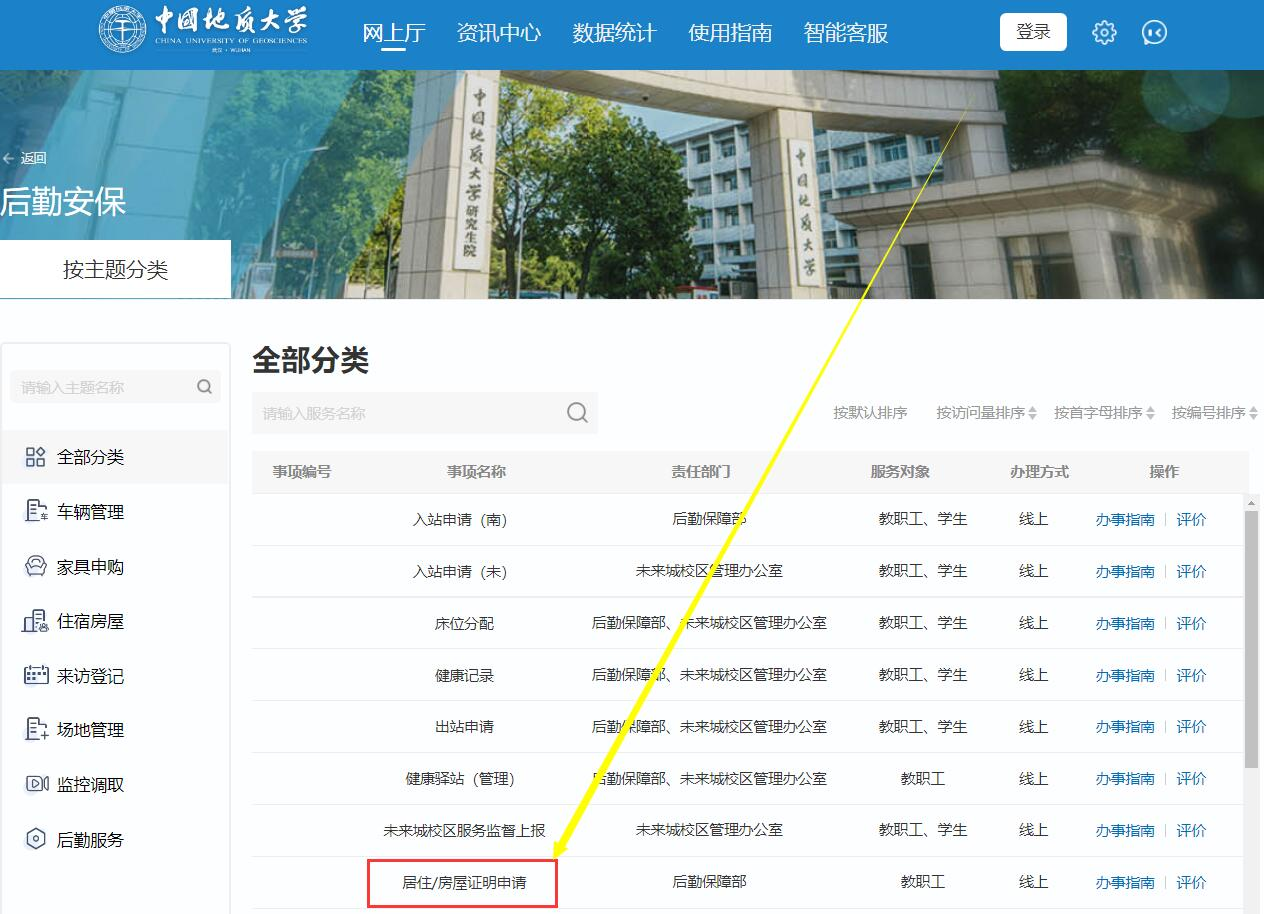Viewport: 1264px width, 914px height.
Task: Select 后勤服务 category in sidebar
Action: click(90, 840)
